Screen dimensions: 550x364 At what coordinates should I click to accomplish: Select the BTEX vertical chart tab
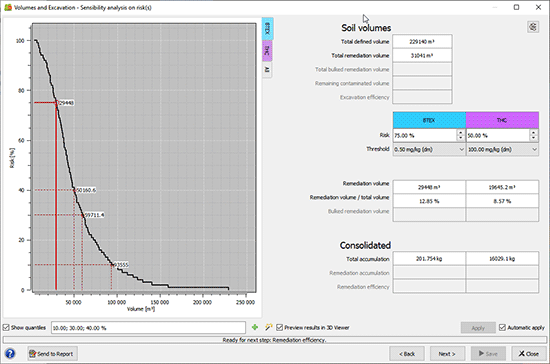(x=267, y=28)
